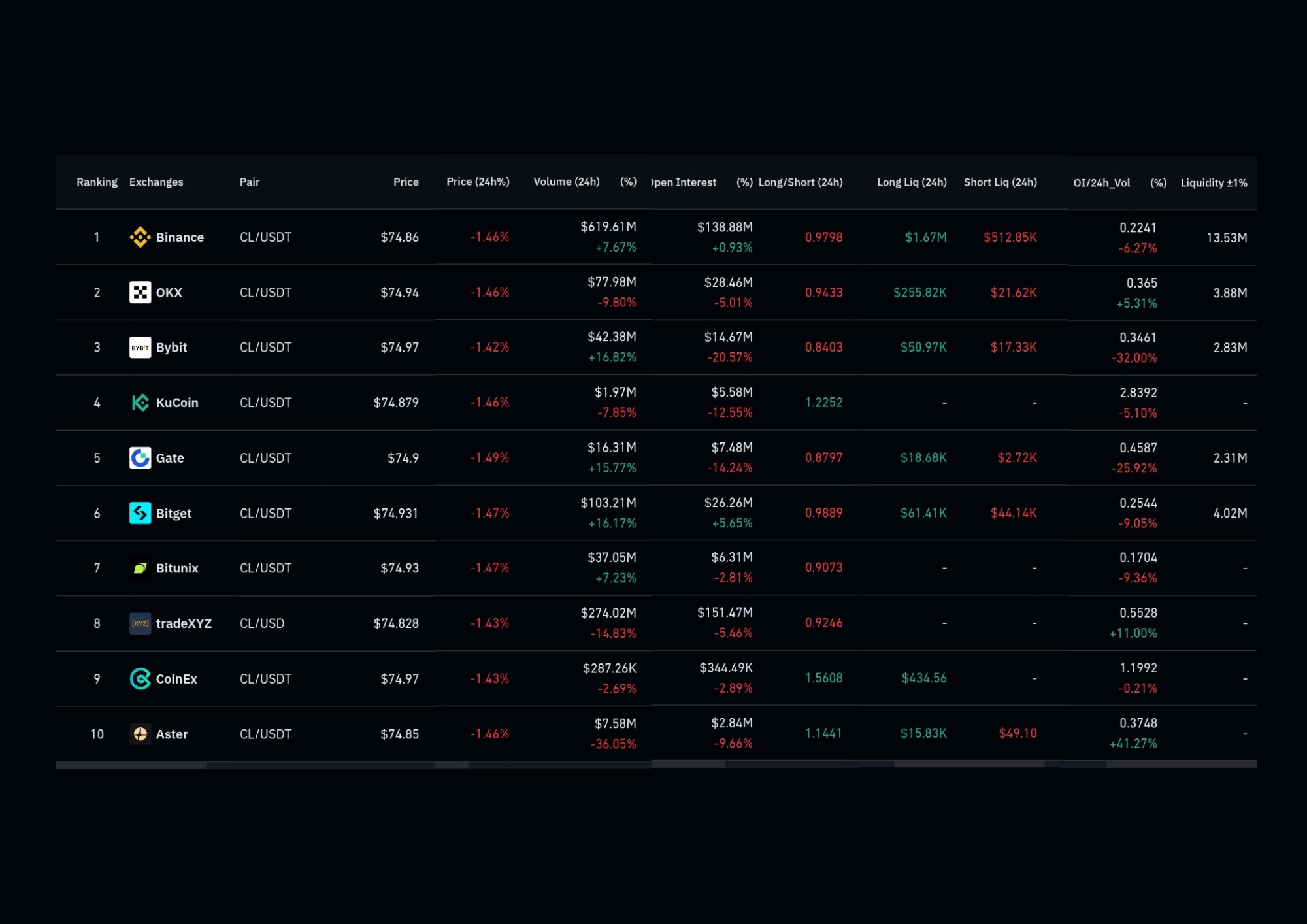Open the Gate exchange name link

(169, 458)
